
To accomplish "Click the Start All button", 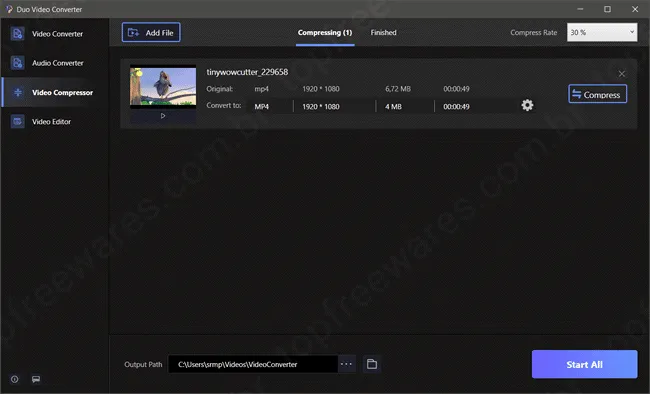I will point(585,364).
